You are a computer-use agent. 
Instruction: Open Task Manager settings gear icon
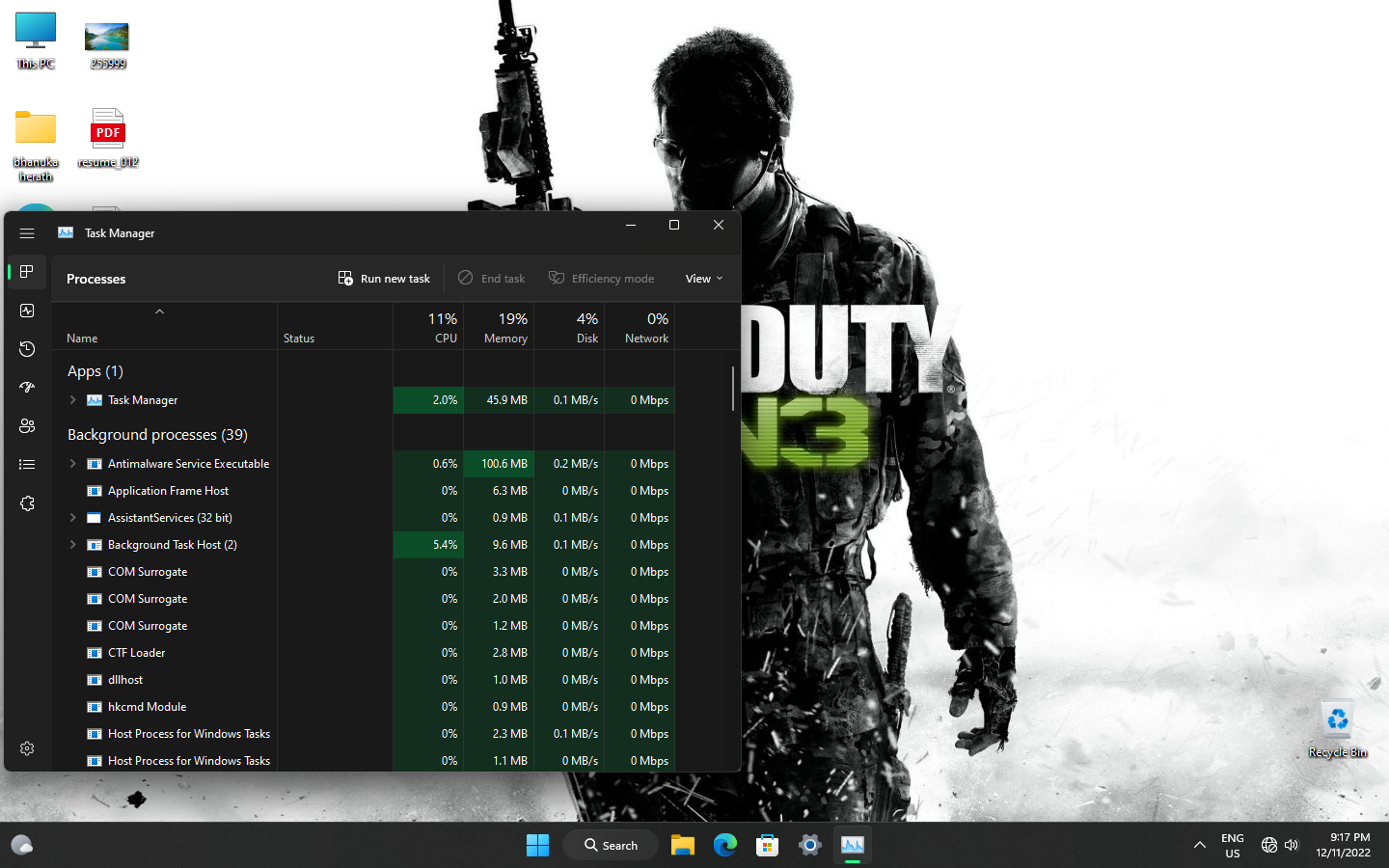pos(27,748)
